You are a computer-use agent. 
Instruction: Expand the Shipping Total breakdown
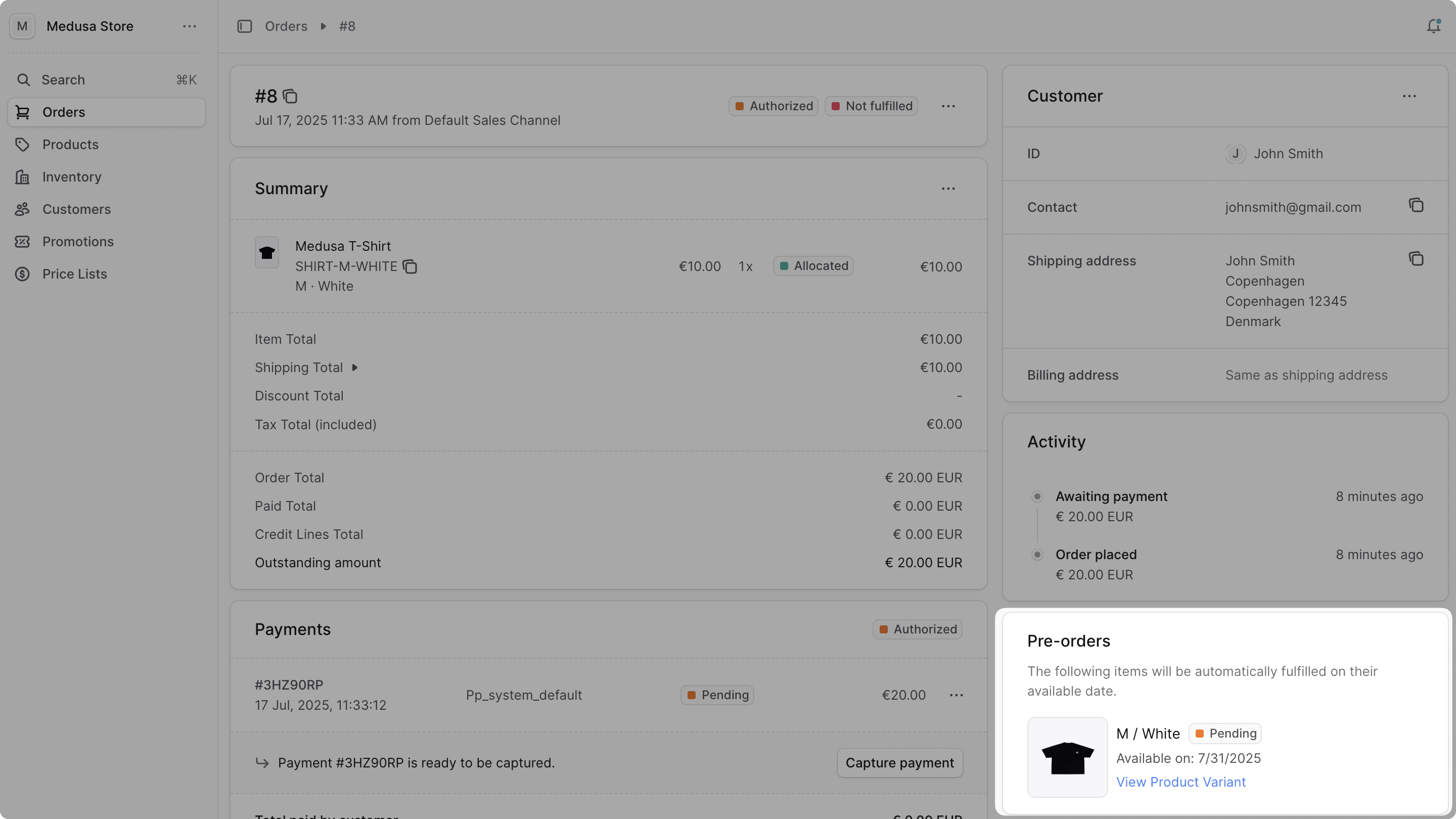tap(355, 368)
